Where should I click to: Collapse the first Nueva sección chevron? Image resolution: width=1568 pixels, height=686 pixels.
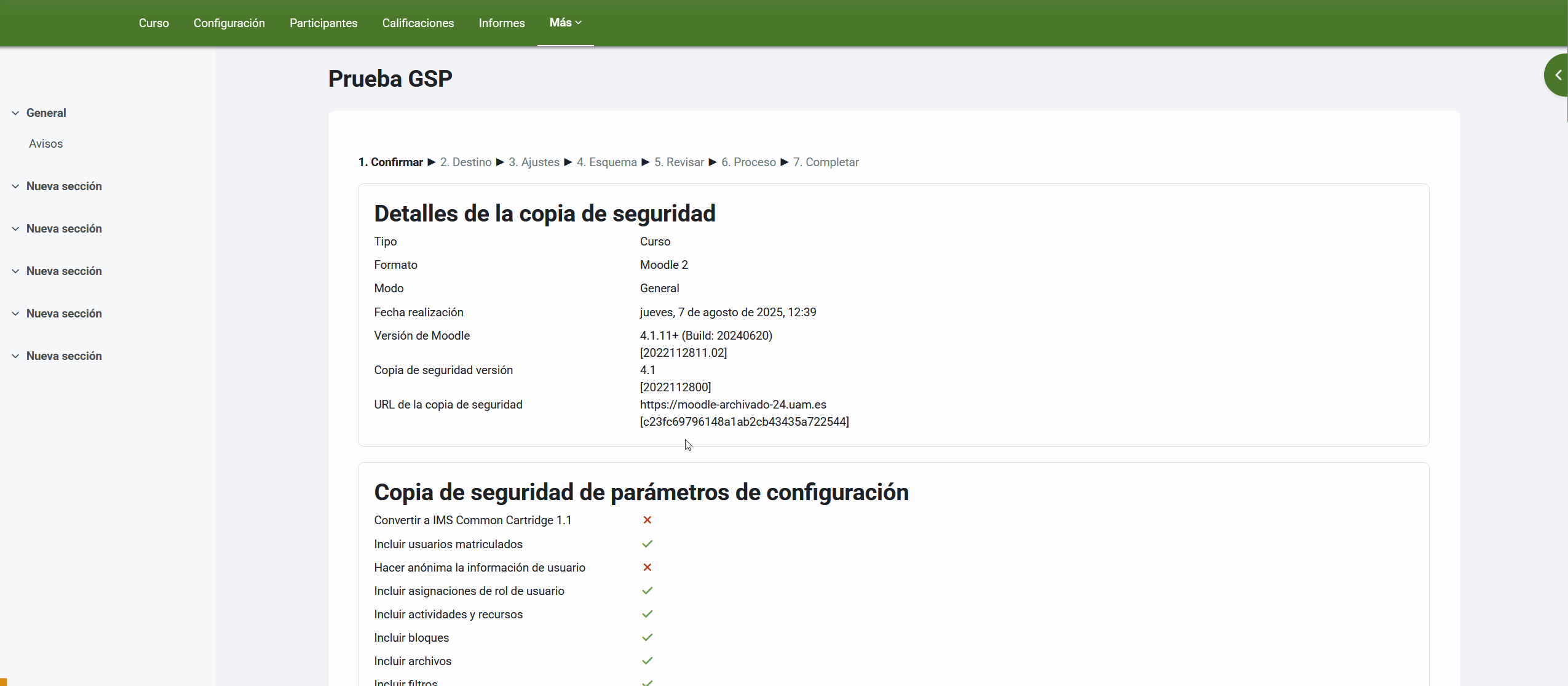[15, 186]
